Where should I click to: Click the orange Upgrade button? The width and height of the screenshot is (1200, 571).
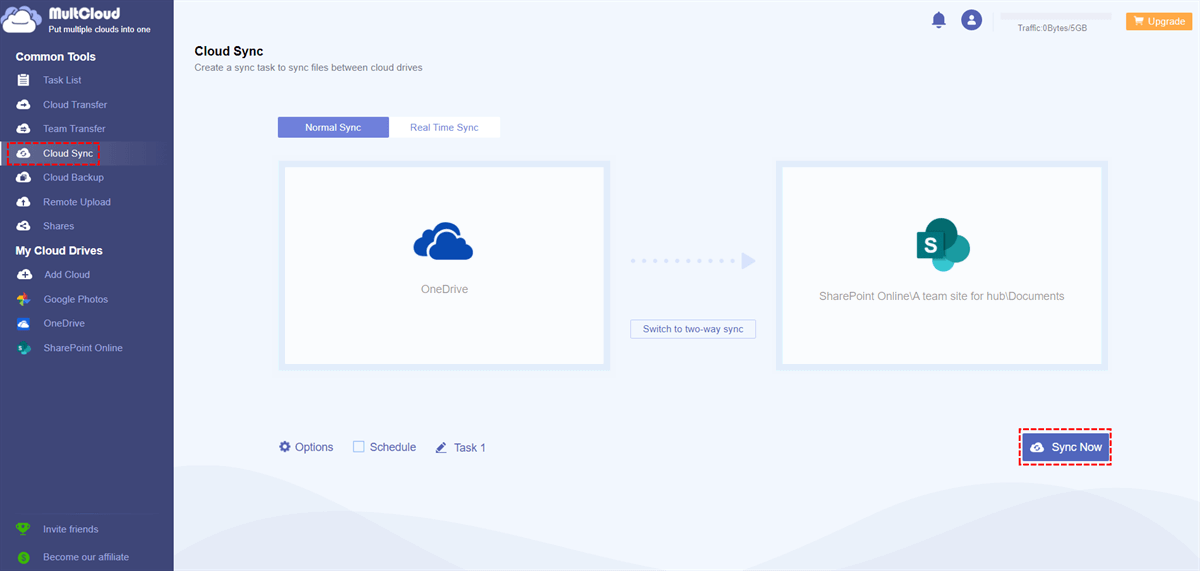point(1158,21)
